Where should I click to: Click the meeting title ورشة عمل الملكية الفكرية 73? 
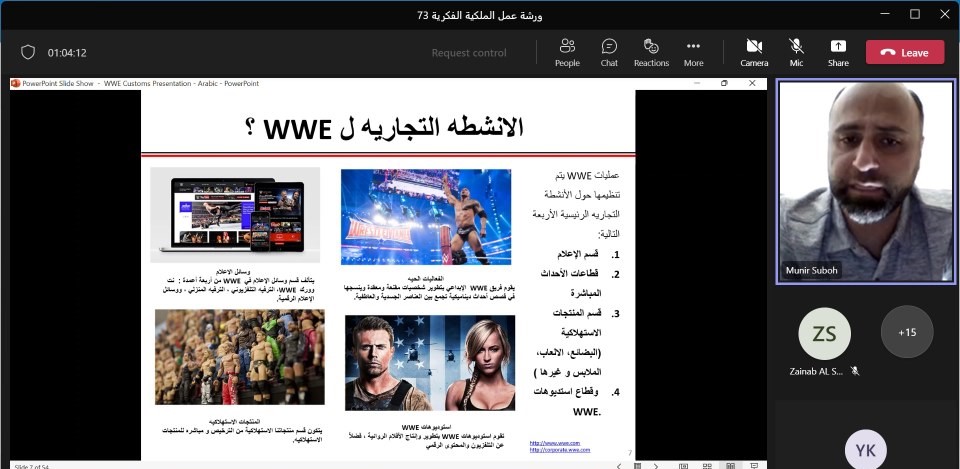point(479,15)
